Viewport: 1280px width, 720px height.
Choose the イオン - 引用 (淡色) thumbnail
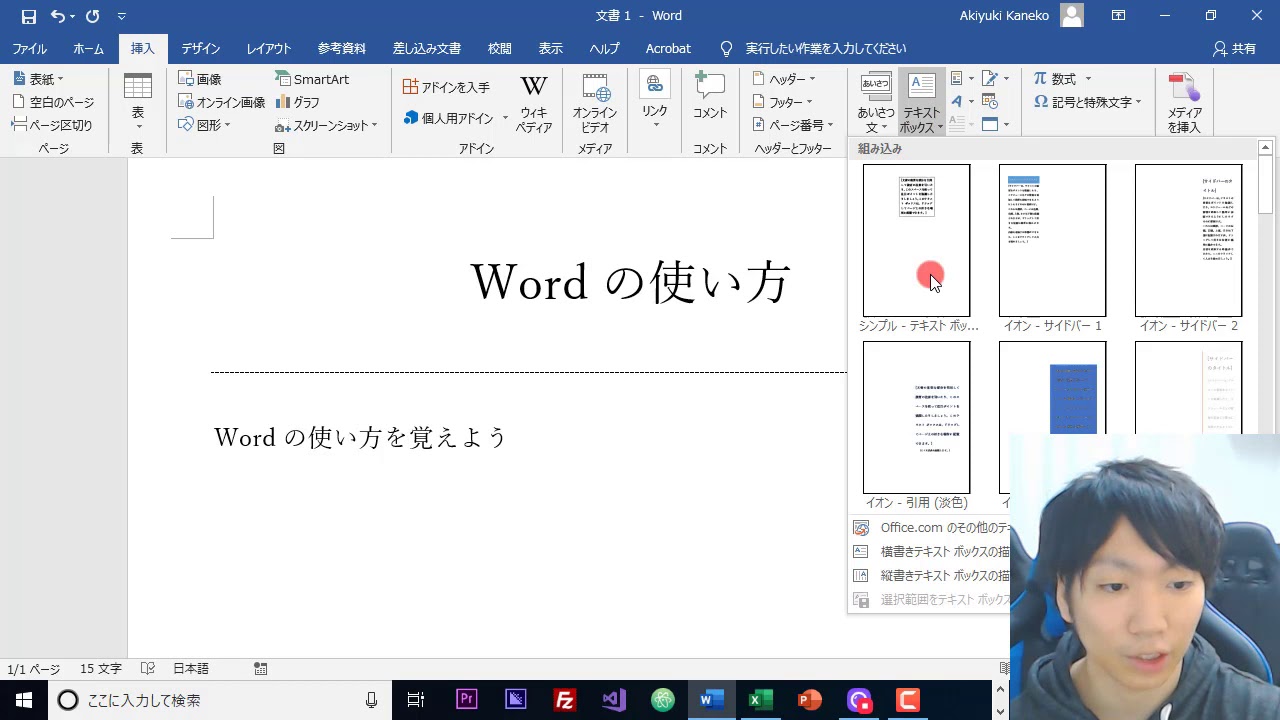click(x=916, y=417)
